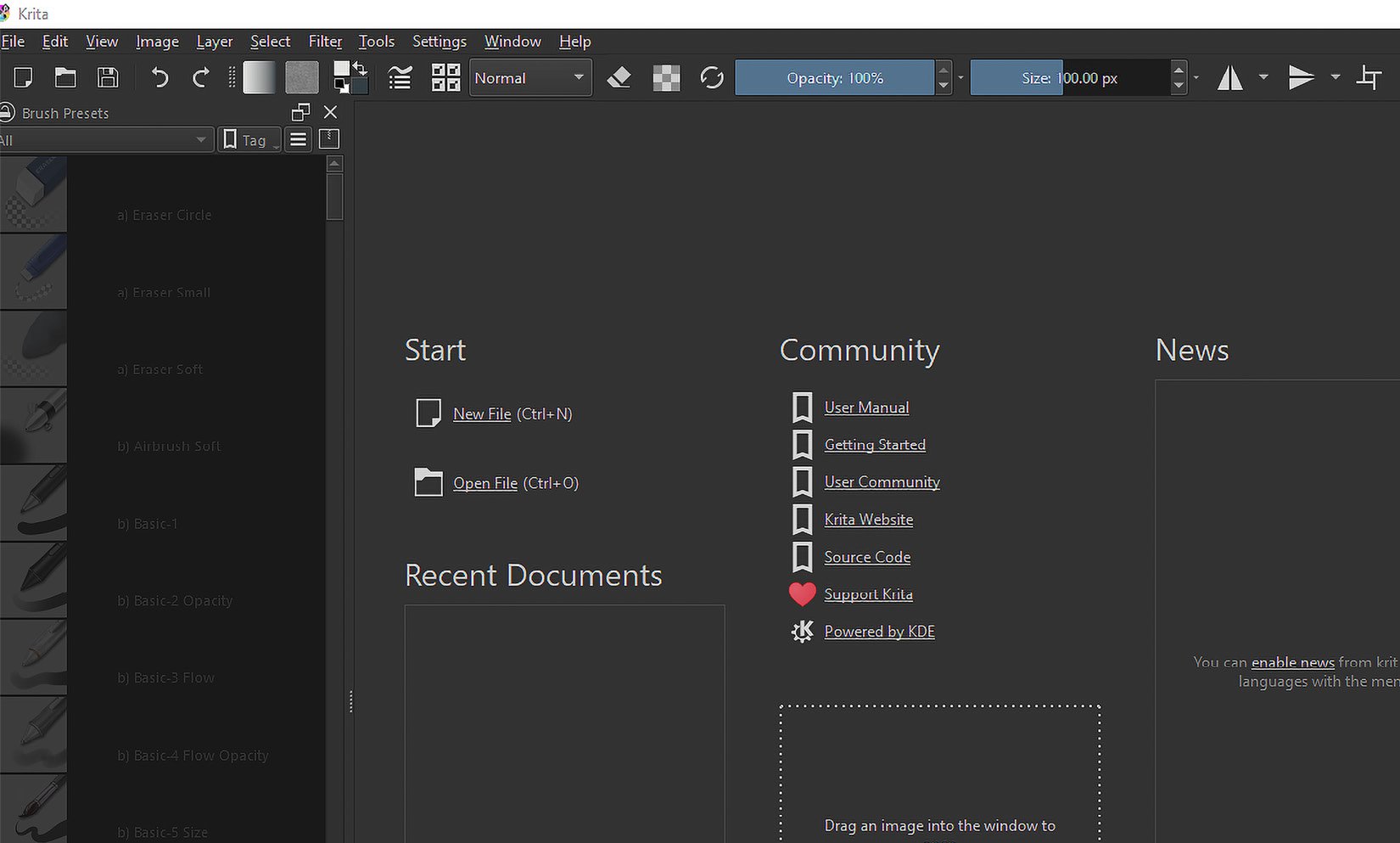Click the Open folder toolbar icon
This screenshot has width=1400, height=843.
point(65,77)
